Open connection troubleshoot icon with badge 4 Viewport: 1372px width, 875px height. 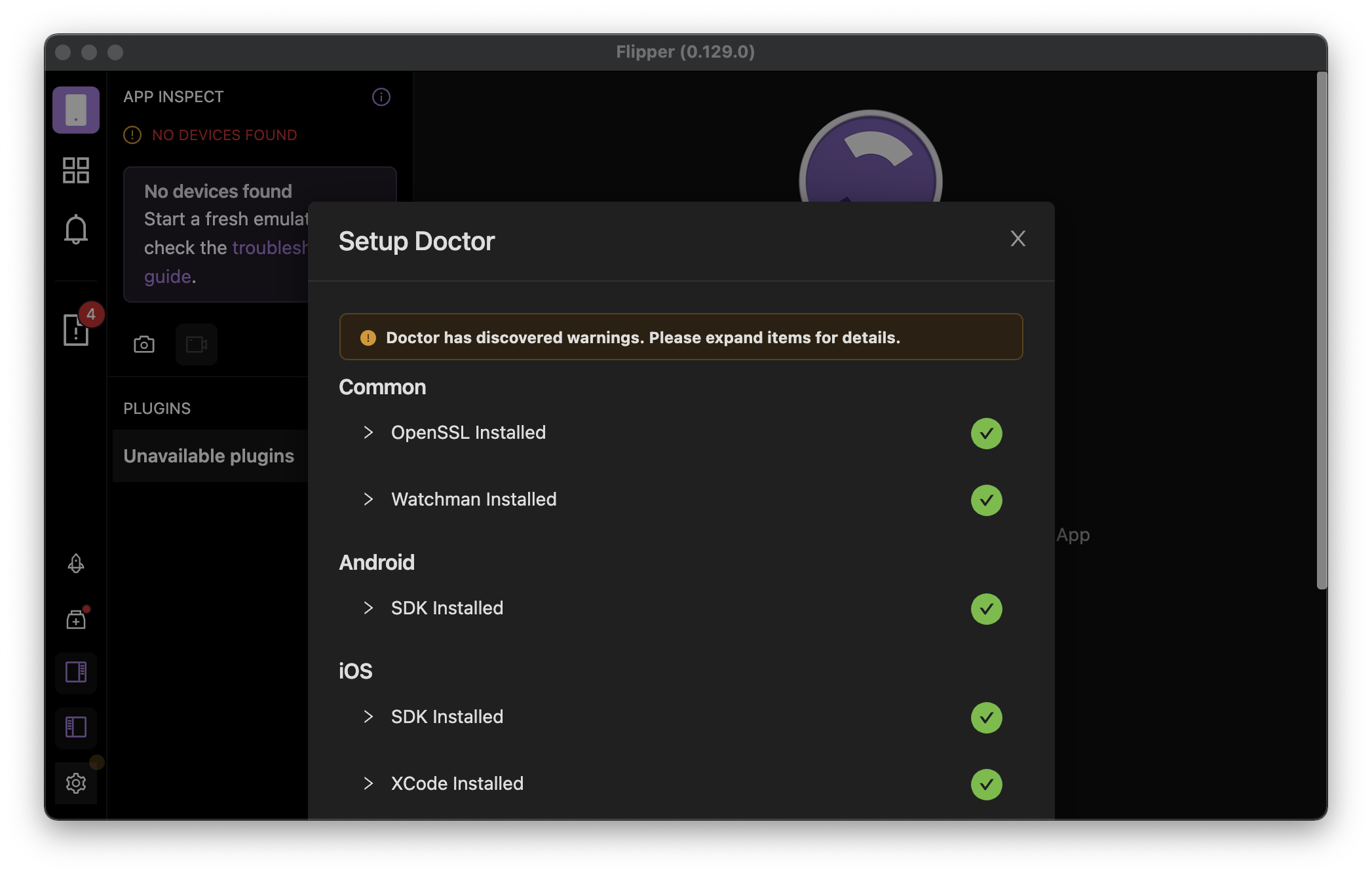(76, 329)
